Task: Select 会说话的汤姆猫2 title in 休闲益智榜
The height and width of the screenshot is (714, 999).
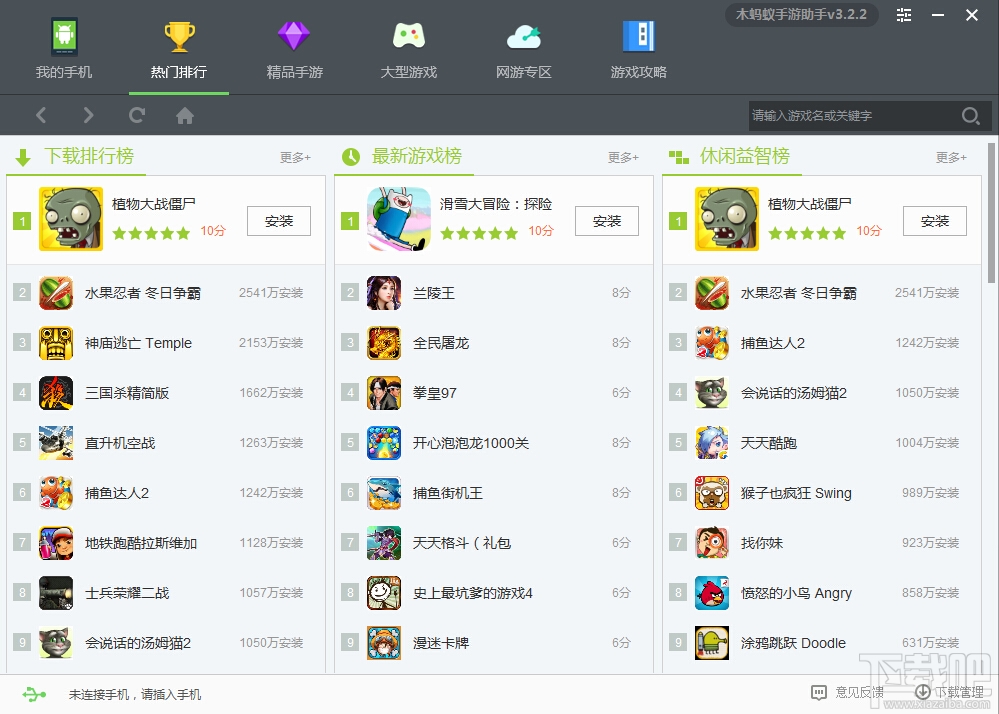Action: [794, 393]
